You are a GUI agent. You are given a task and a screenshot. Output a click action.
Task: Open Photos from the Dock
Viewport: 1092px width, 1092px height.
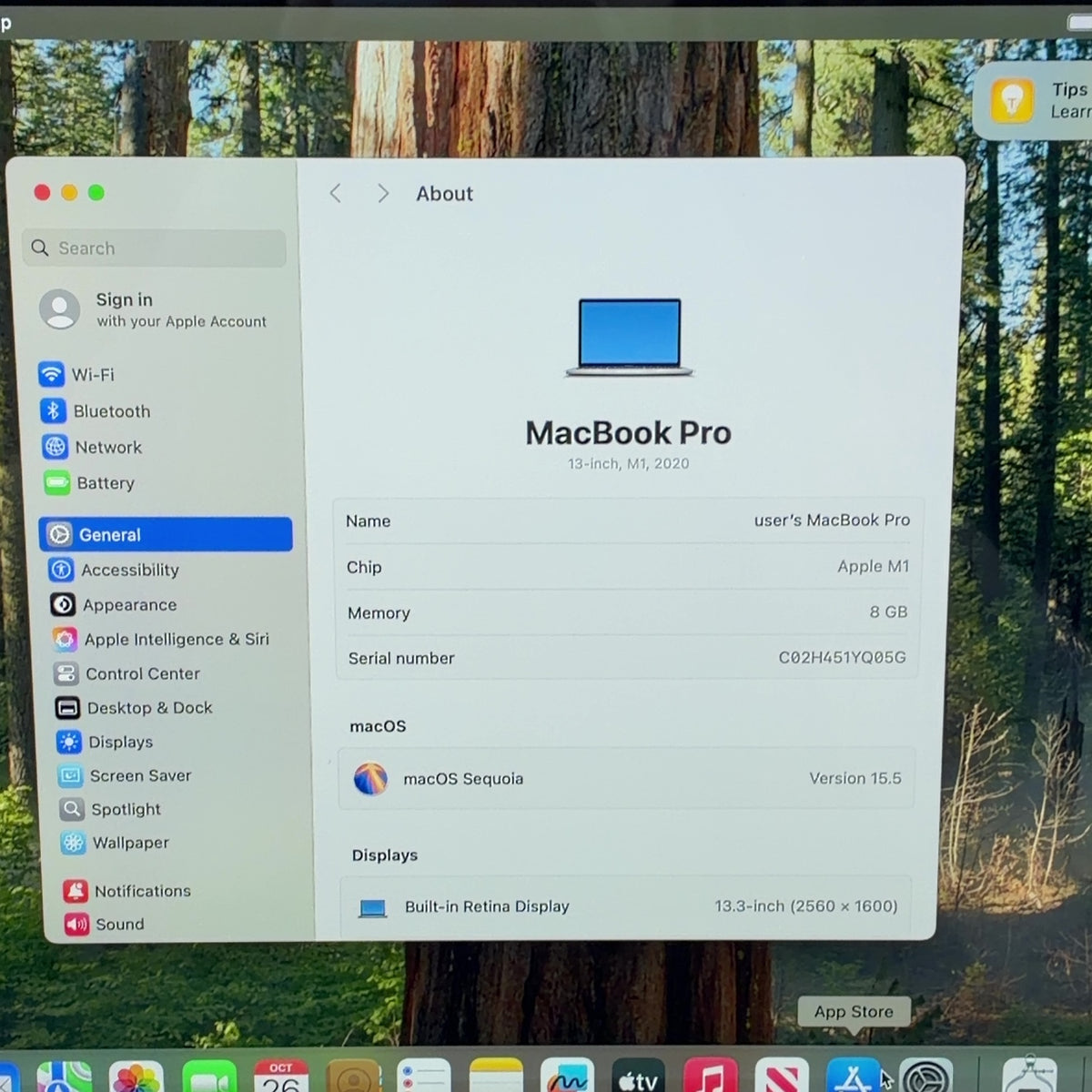(x=136, y=1077)
